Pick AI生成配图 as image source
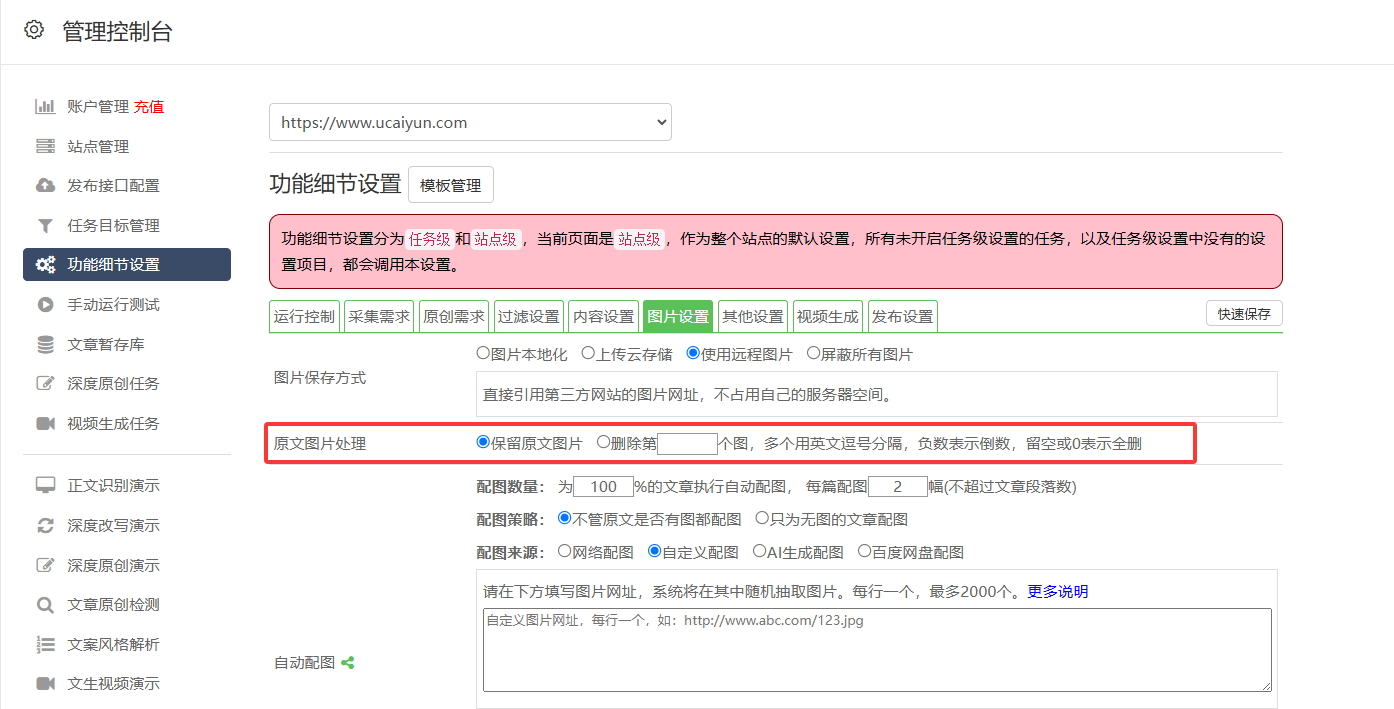Viewport: 1394px width, 709px height. tap(760, 551)
